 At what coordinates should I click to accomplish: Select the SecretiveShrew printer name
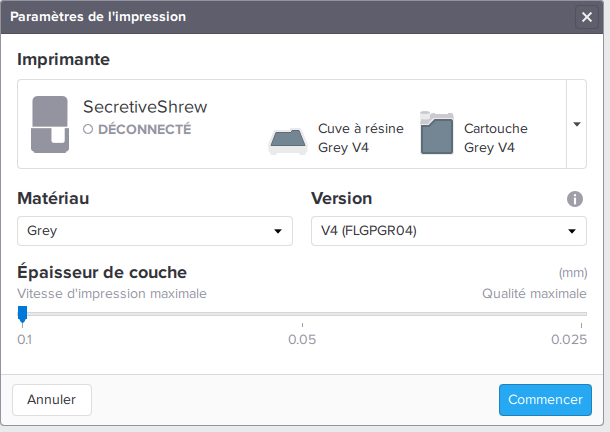[x=145, y=106]
